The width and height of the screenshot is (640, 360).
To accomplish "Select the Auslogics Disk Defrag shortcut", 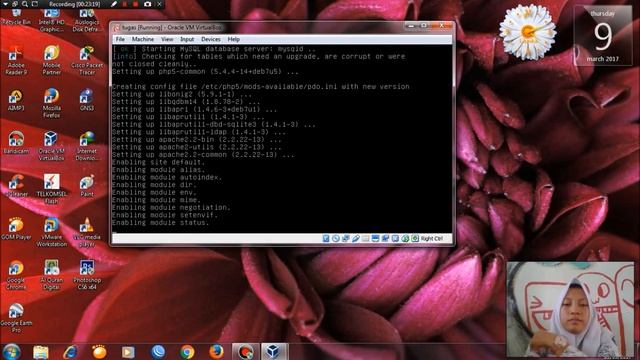I will [87, 20].
